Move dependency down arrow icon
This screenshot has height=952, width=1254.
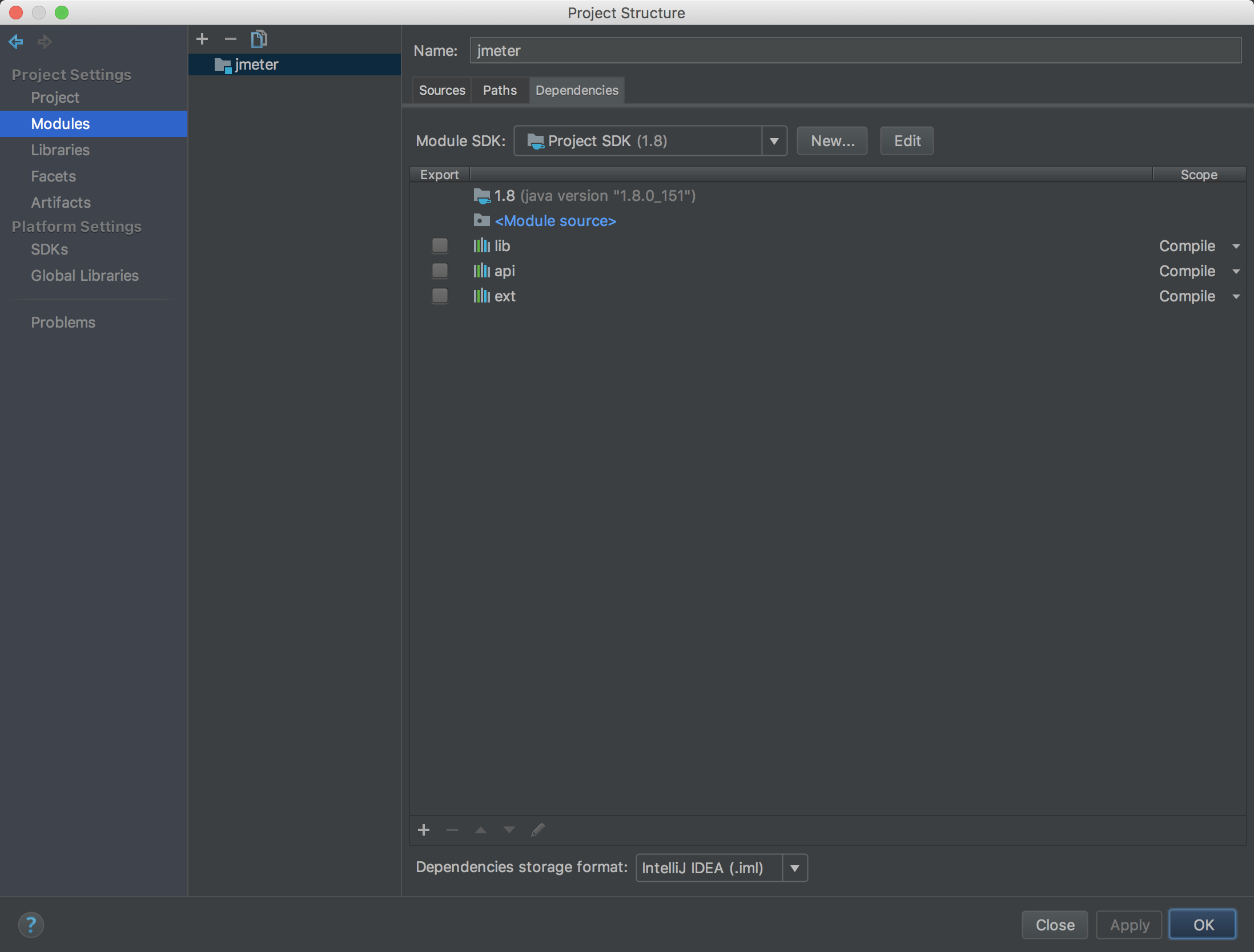pyautogui.click(x=509, y=830)
